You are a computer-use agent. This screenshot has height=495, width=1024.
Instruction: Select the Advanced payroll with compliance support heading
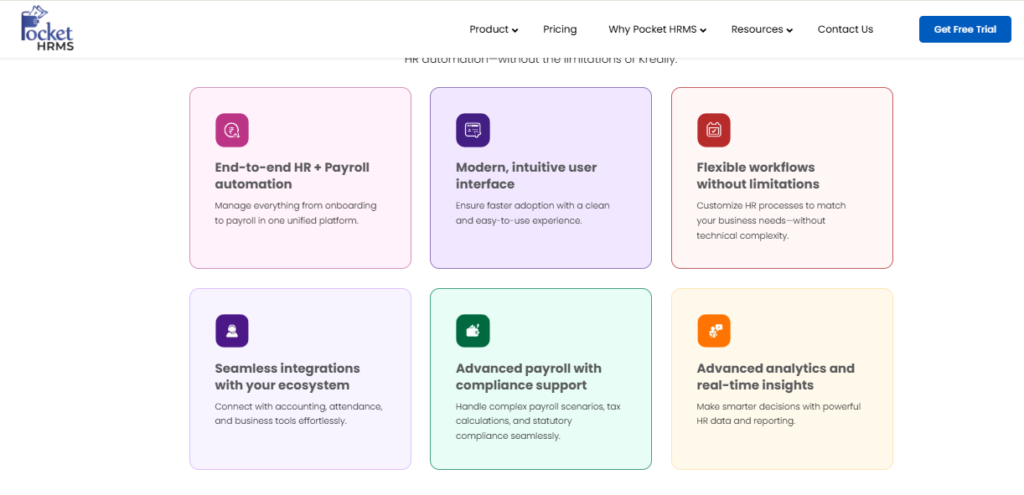point(528,377)
